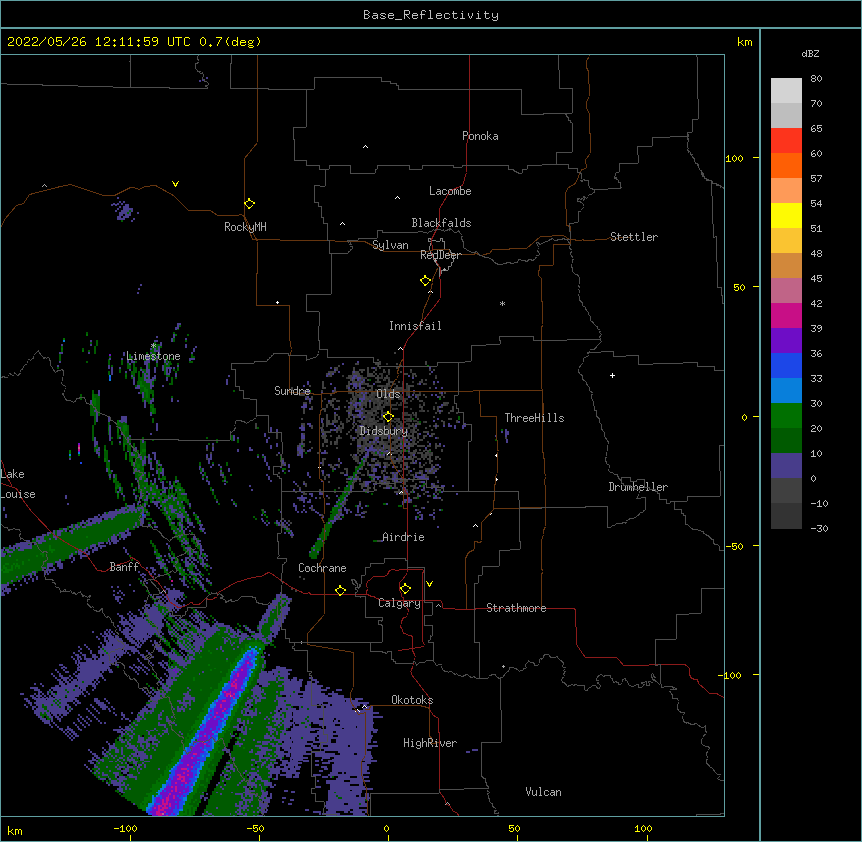
Task: Click the Vulcan town label
Action: point(543,792)
